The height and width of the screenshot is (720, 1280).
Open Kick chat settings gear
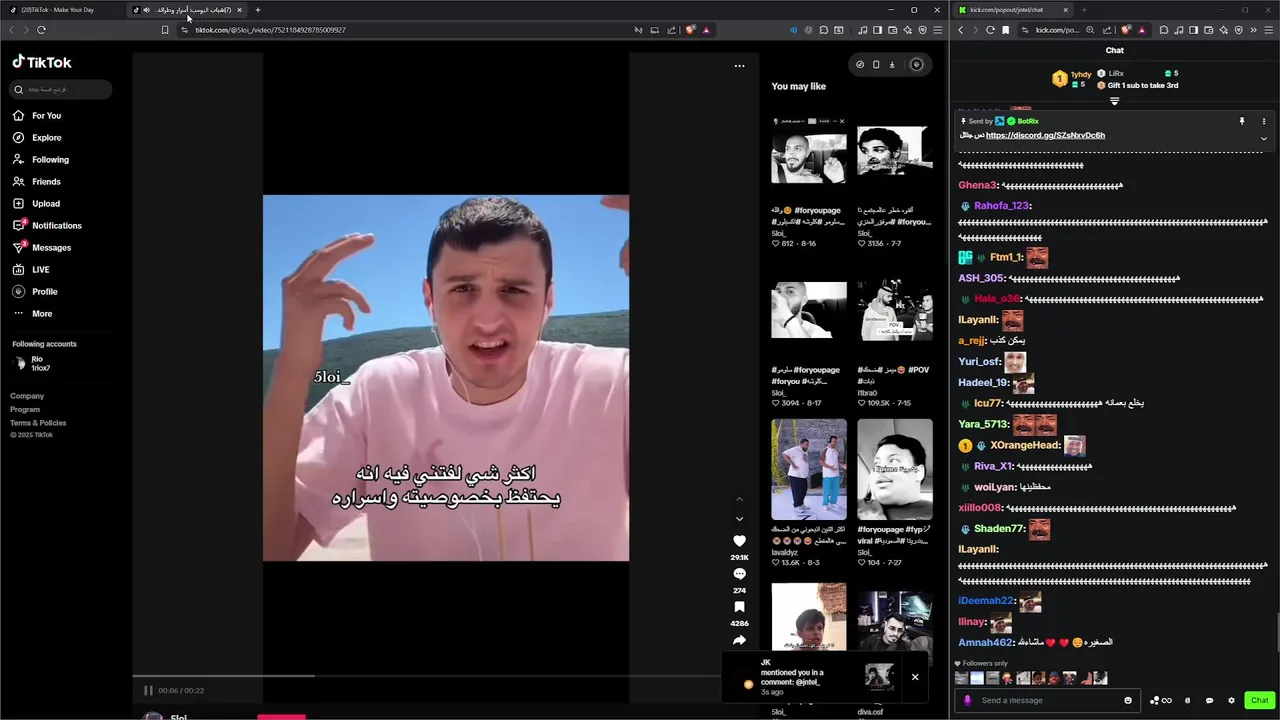[1231, 700]
